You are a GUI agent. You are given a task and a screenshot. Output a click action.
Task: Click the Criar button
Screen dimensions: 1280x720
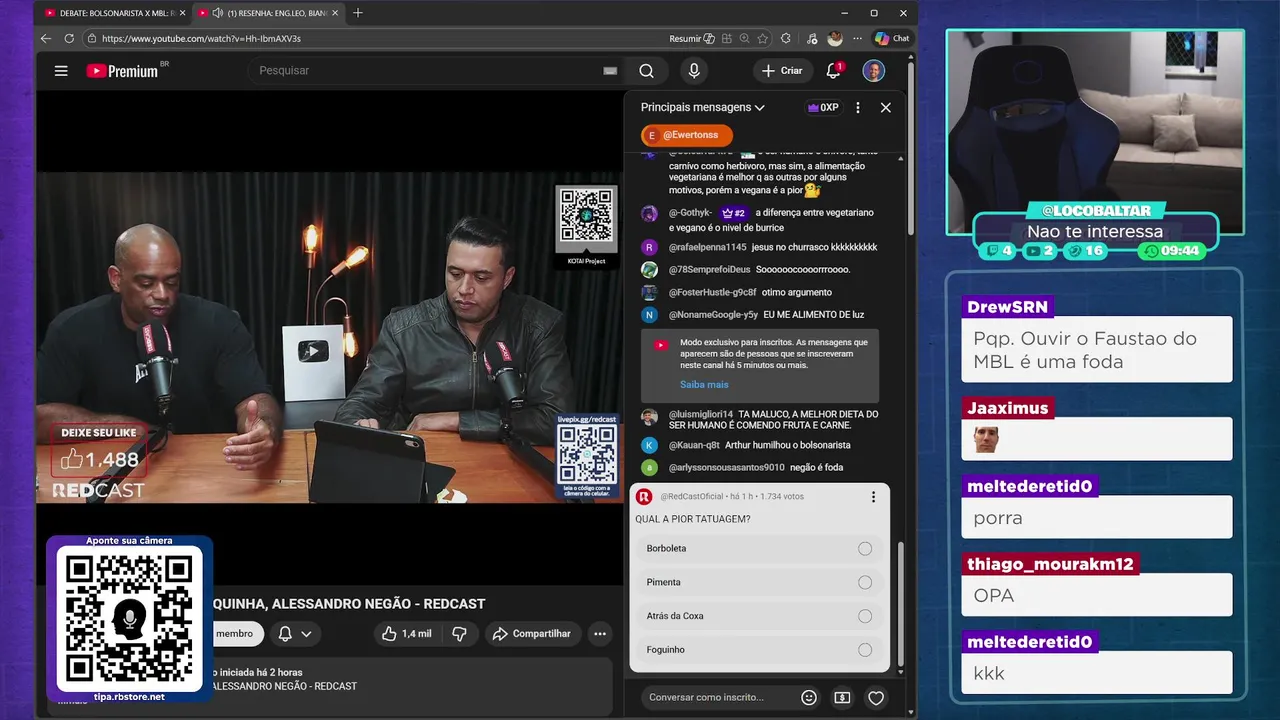point(782,71)
